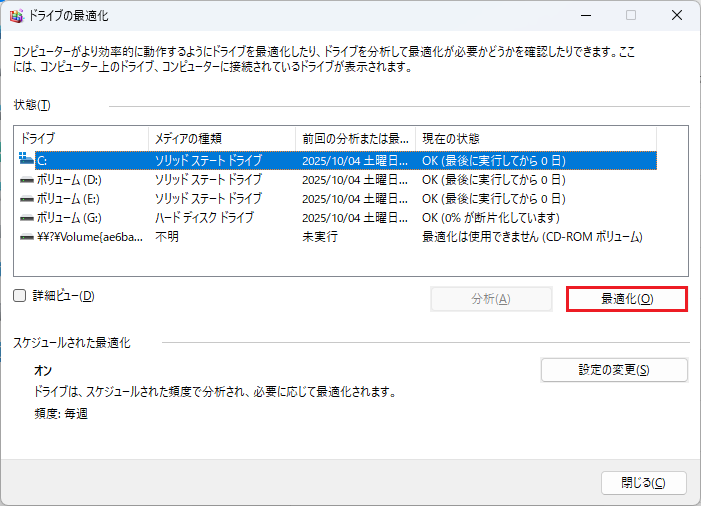This screenshot has width=701, height=506.
Task: Sort by the ドライブ column header
Action: (x=80, y=138)
